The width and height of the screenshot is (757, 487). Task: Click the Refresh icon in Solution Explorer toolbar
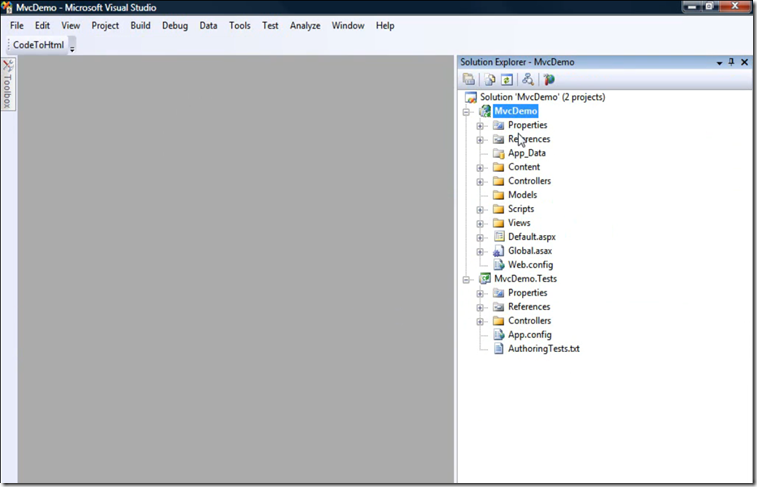(x=506, y=80)
